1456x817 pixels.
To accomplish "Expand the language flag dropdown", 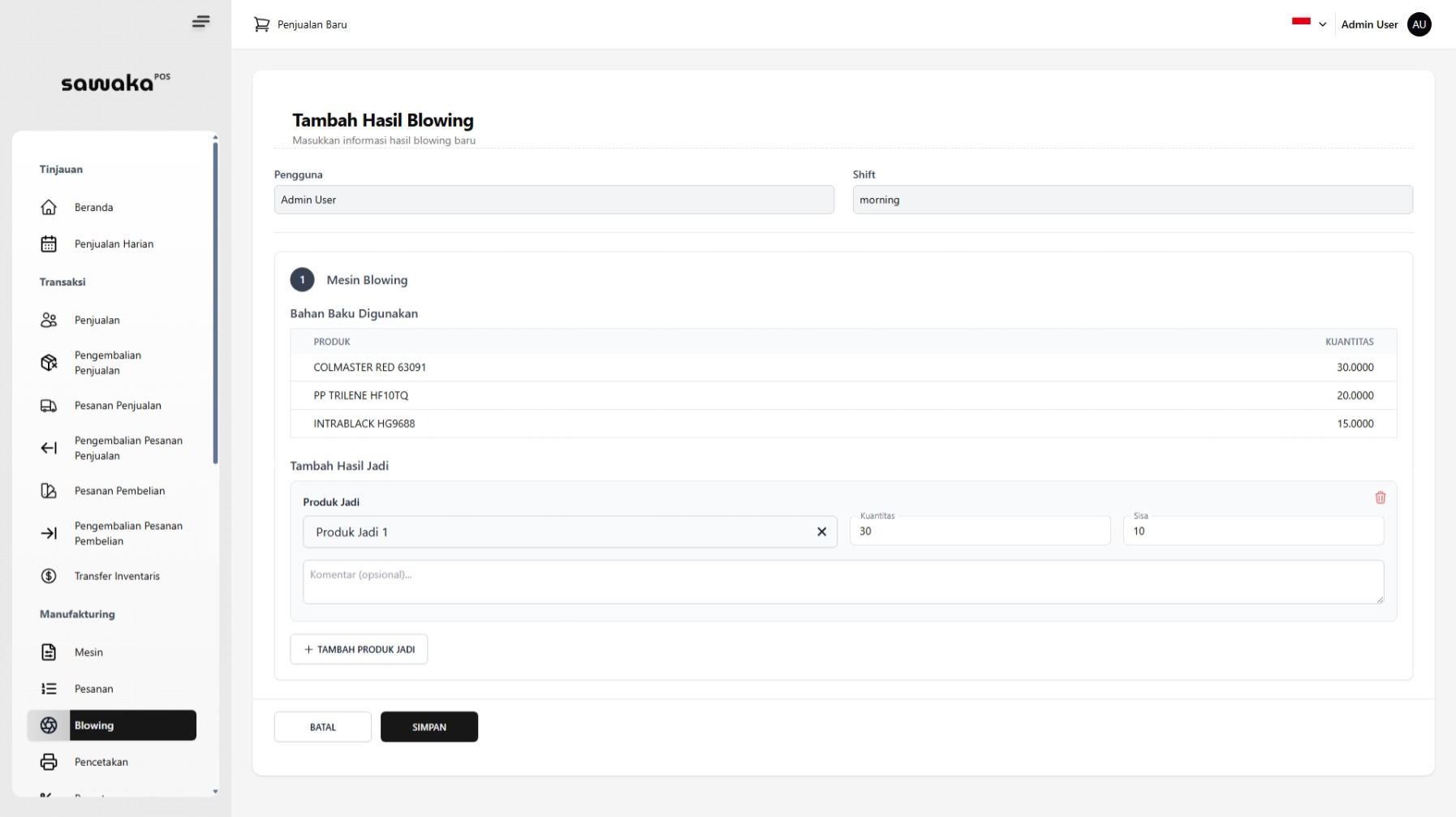I will pos(1308,24).
